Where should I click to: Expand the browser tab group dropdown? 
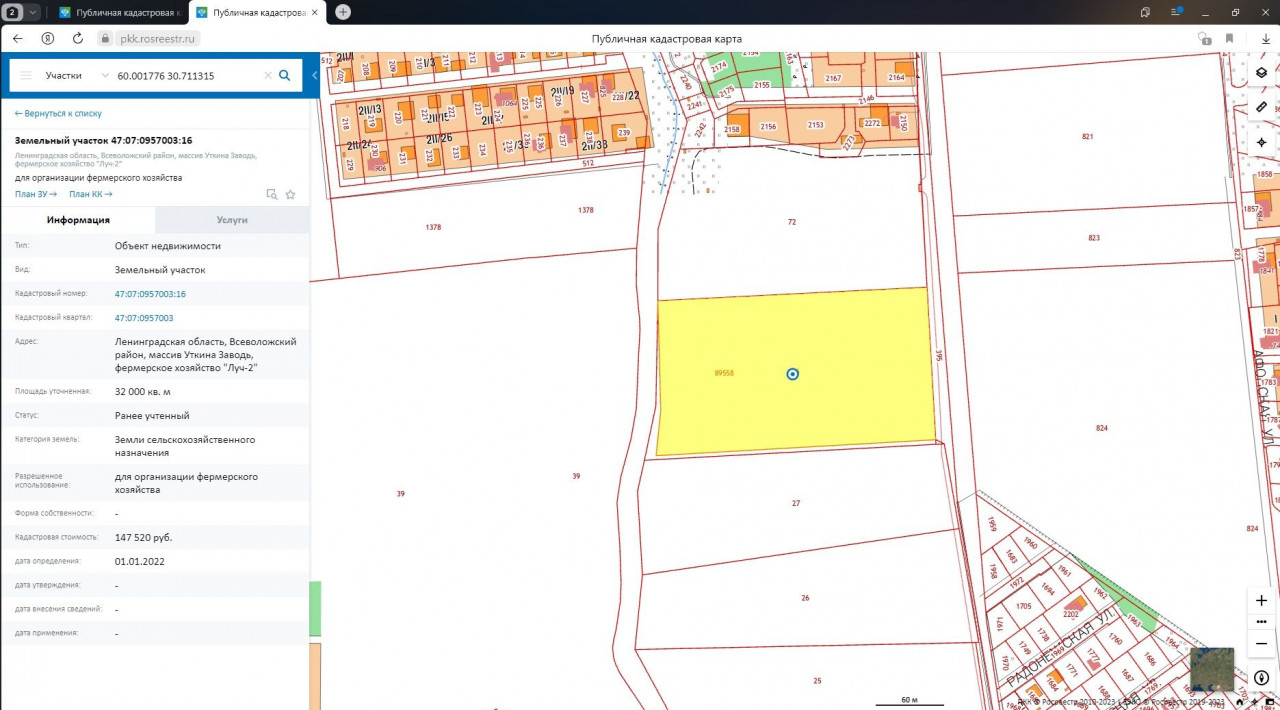(x=34, y=12)
